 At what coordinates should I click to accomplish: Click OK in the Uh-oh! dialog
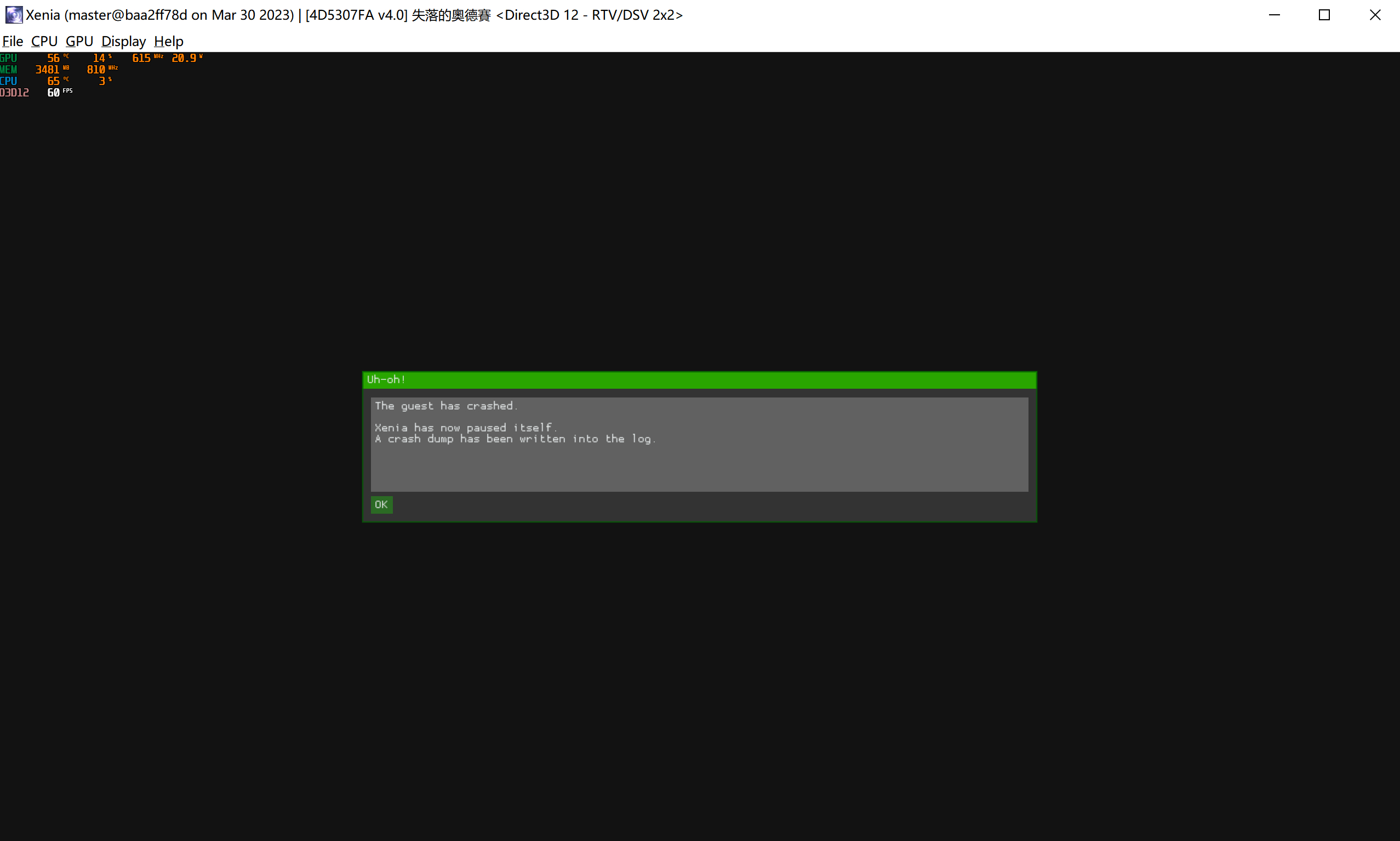[381, 505]
